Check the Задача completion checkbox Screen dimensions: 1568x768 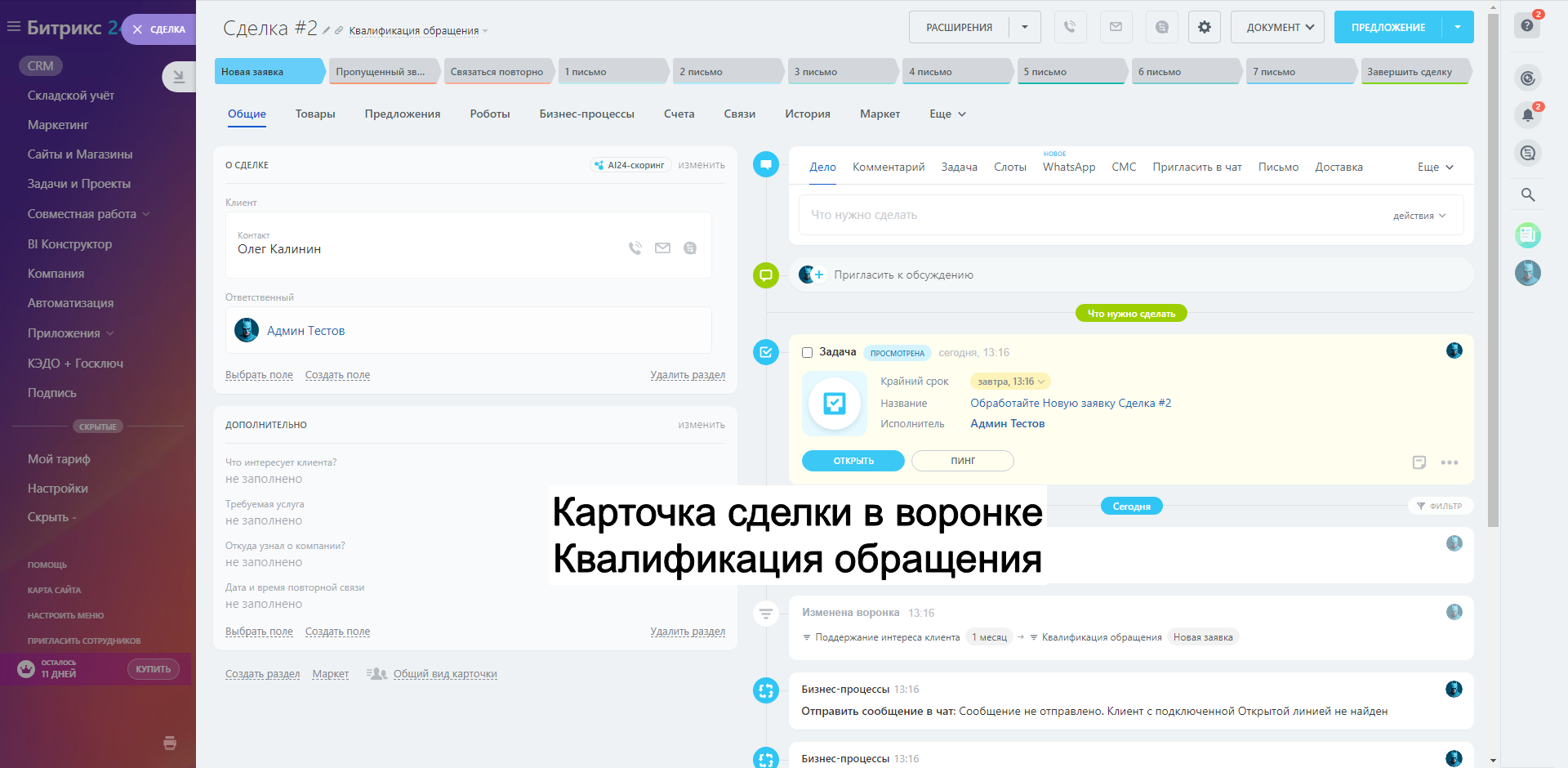[807, 352]
